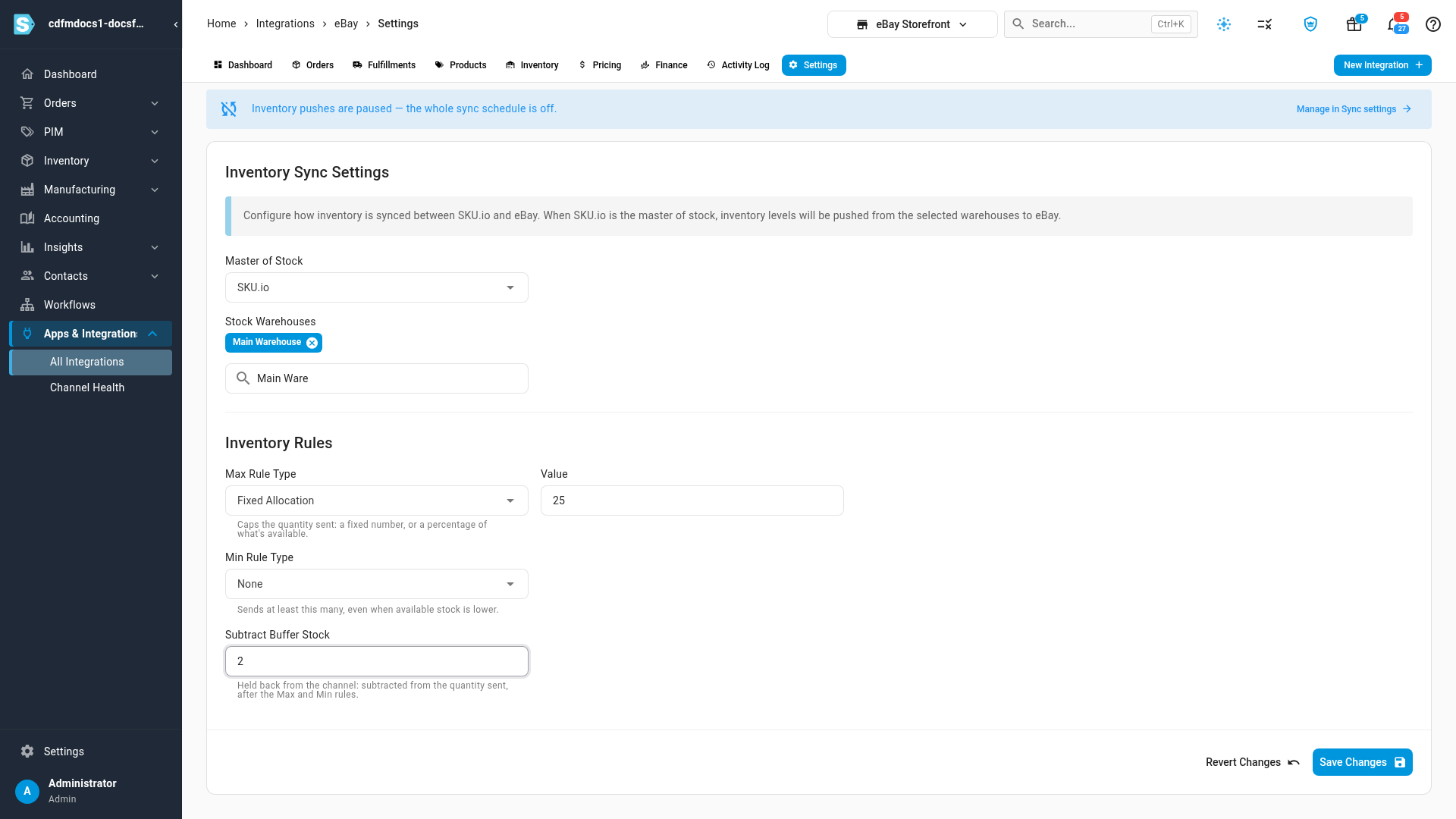Viewport: 1456px width, 819px height.
Task: Click the SKU.io logo icon
Action: point(24,24)
